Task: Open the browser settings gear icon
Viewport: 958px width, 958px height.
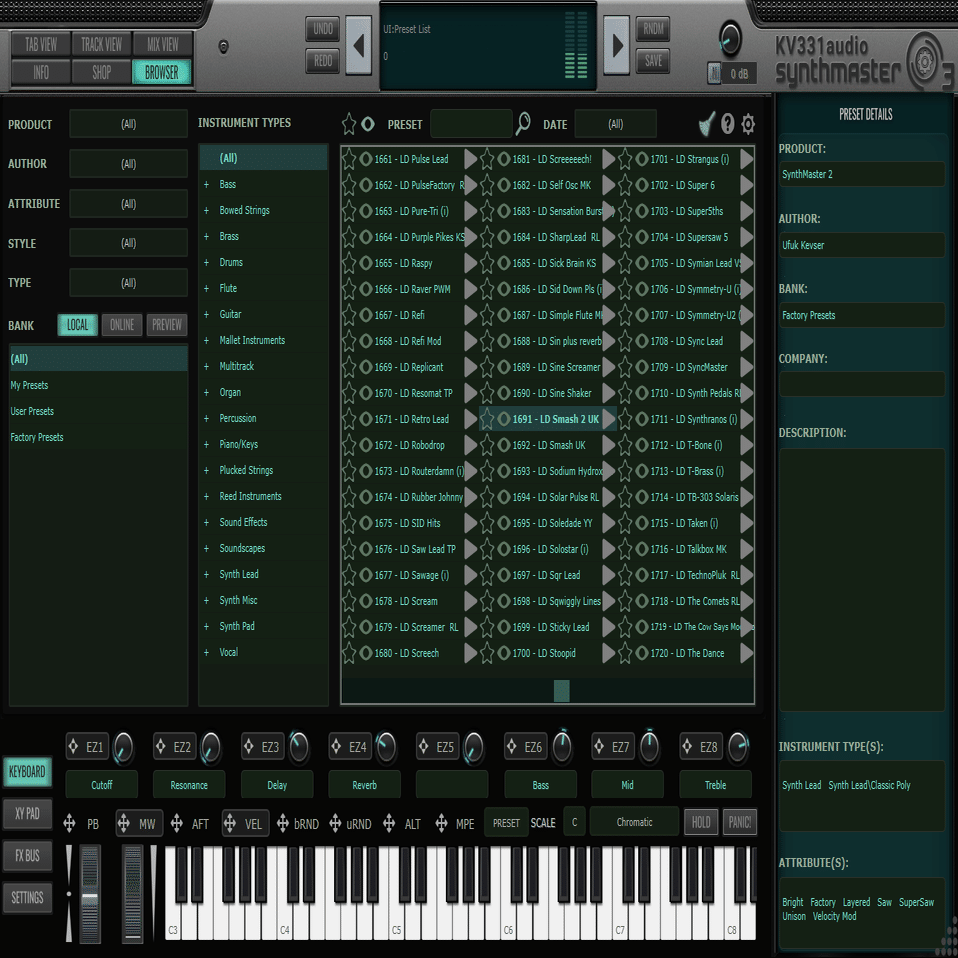Action: coord(748,124)
